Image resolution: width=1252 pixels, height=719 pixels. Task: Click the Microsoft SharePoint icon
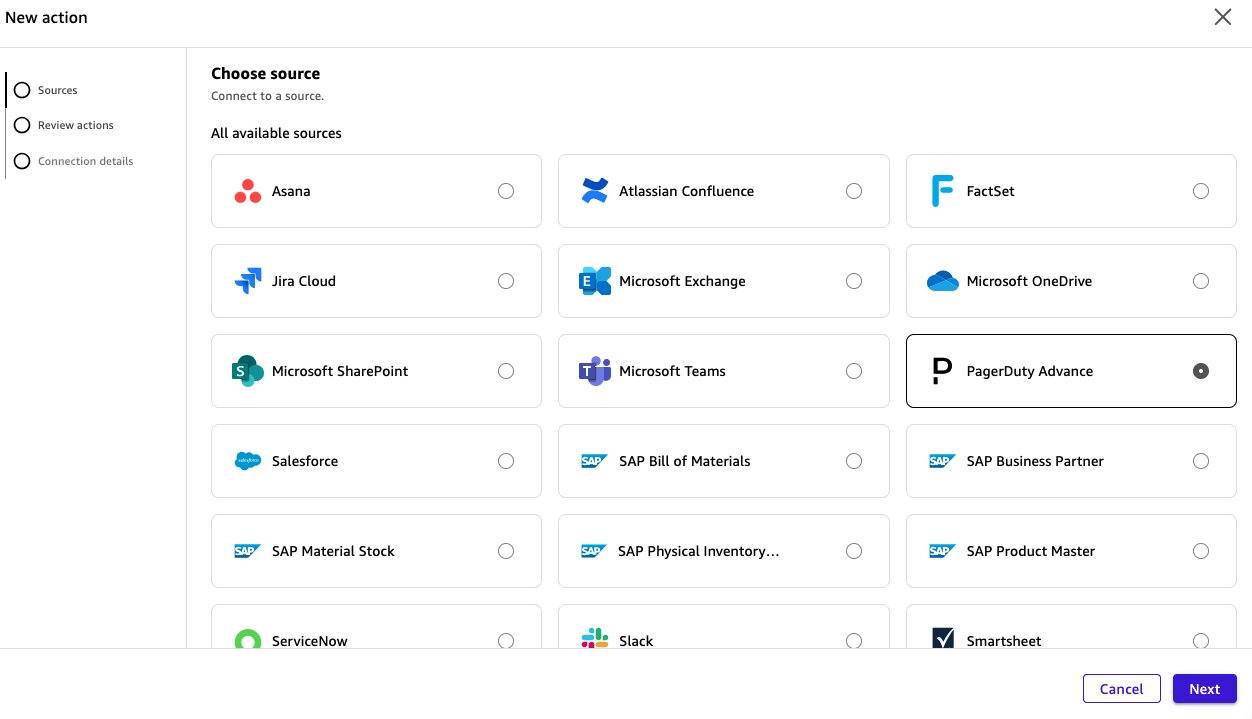pos(246,371)
